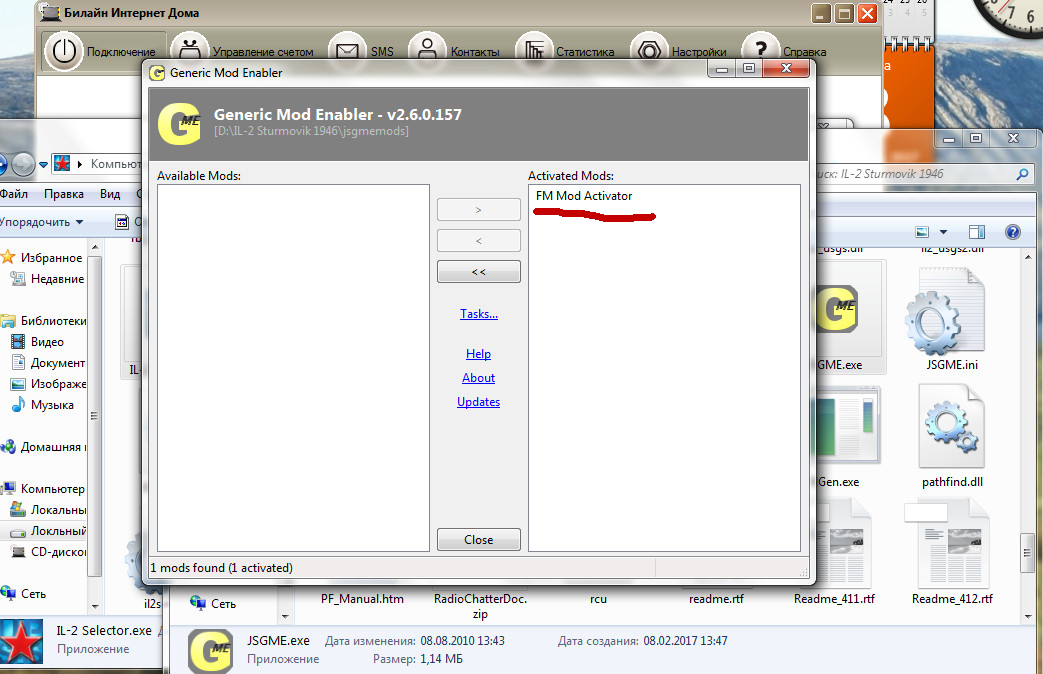This screenshot has width=1043, height=674.
Task: Select the Gen.exe file thumbnail
Action: click(x=849, y=424)
